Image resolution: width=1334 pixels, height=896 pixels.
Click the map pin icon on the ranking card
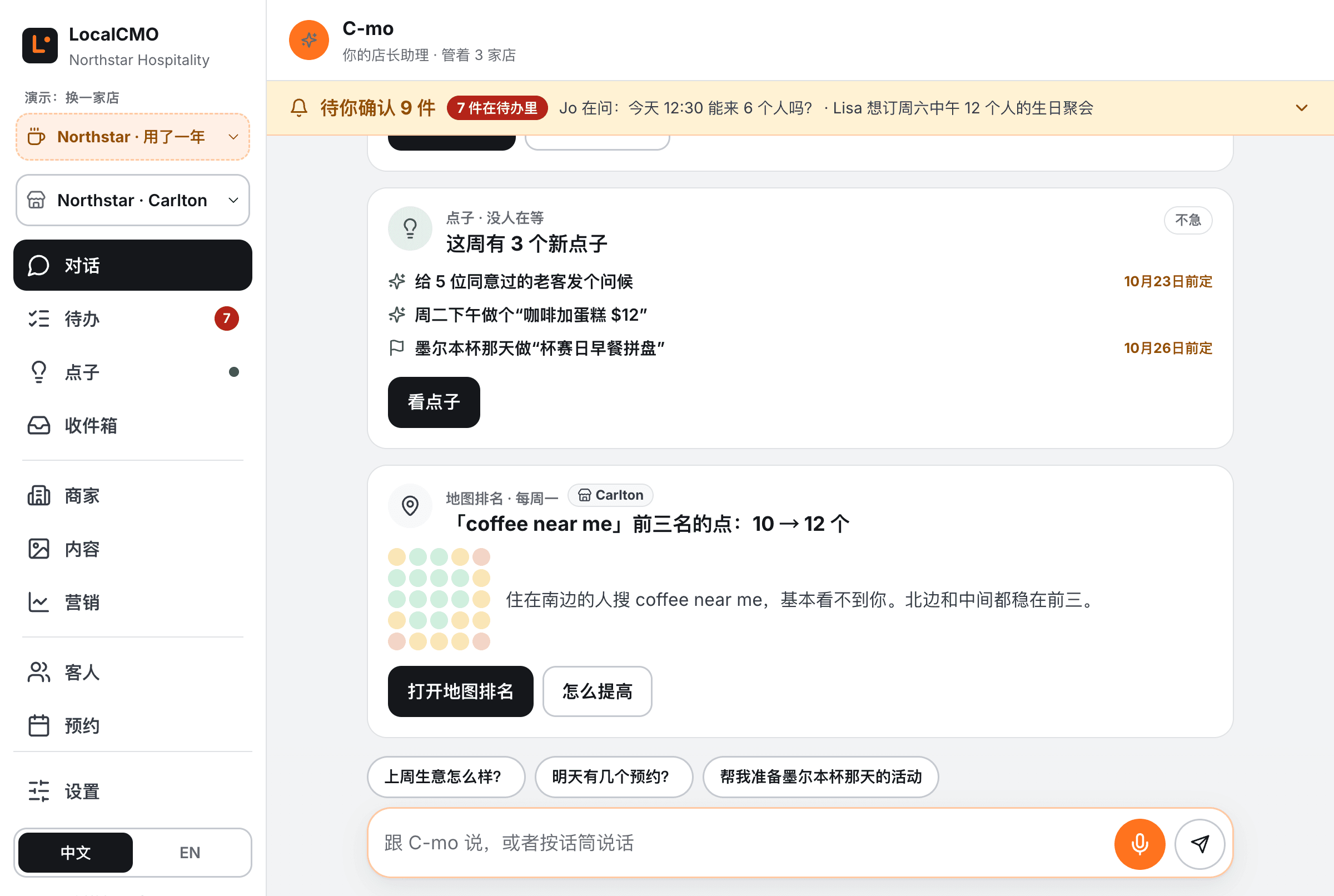tap(410, 505)
